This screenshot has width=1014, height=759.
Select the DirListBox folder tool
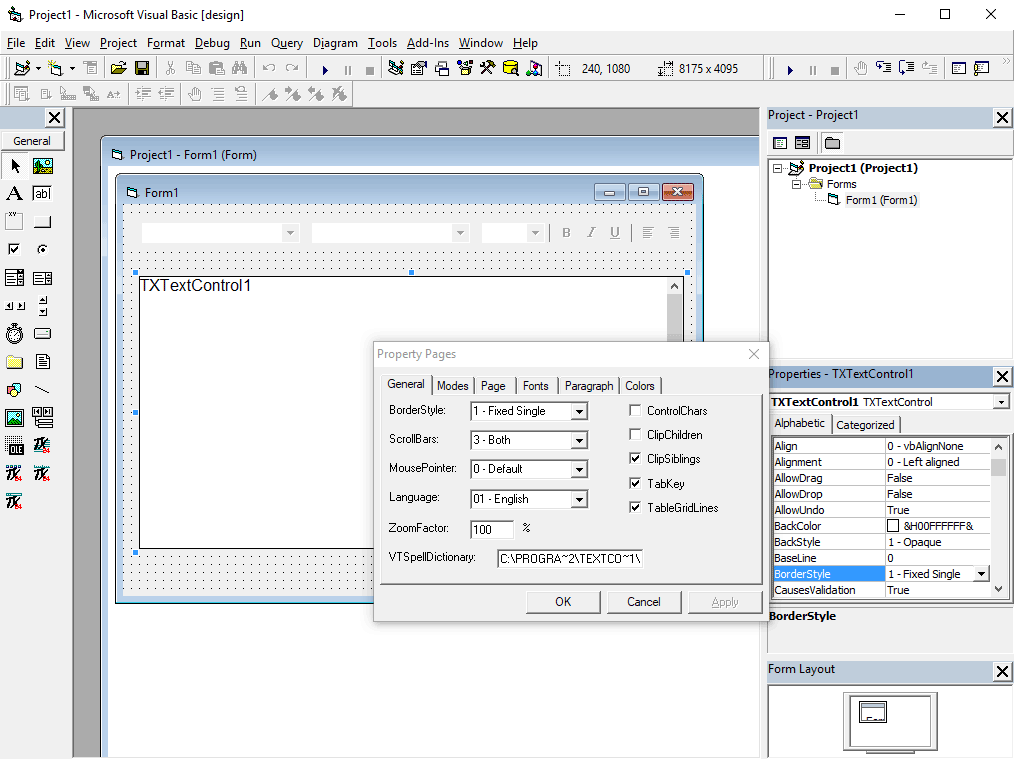(15, 361)
